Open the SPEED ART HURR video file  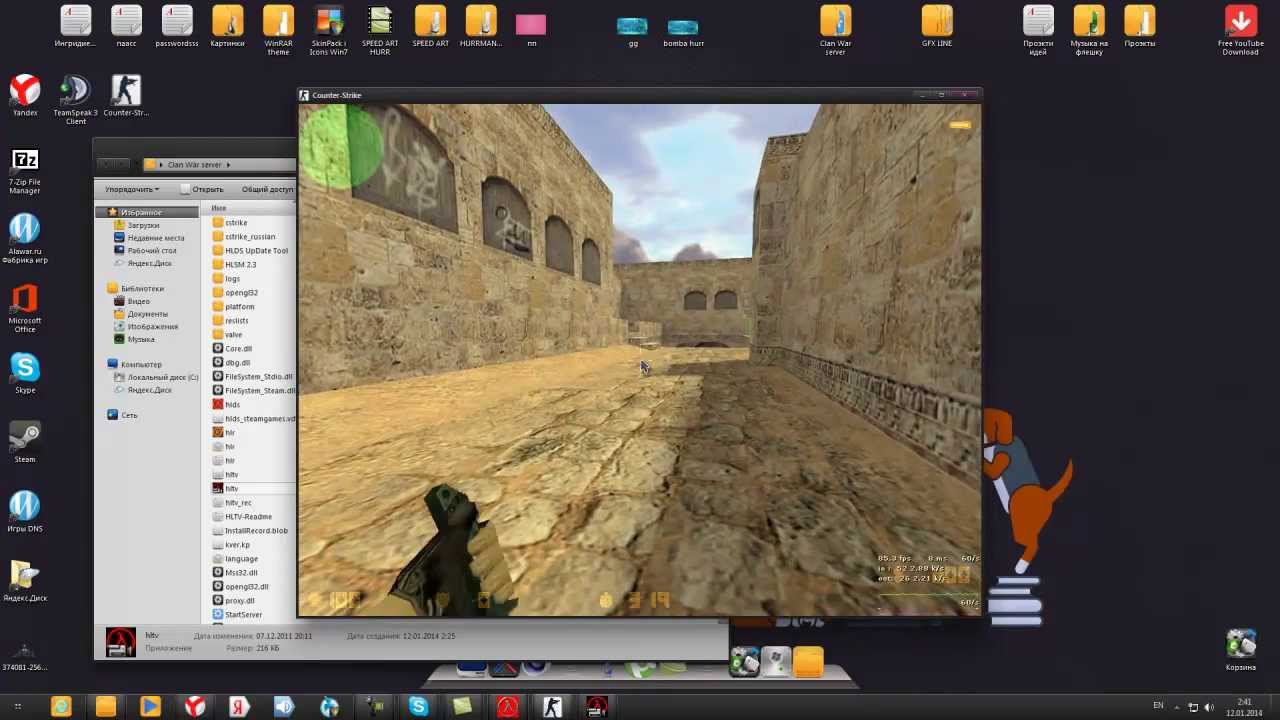379,30
